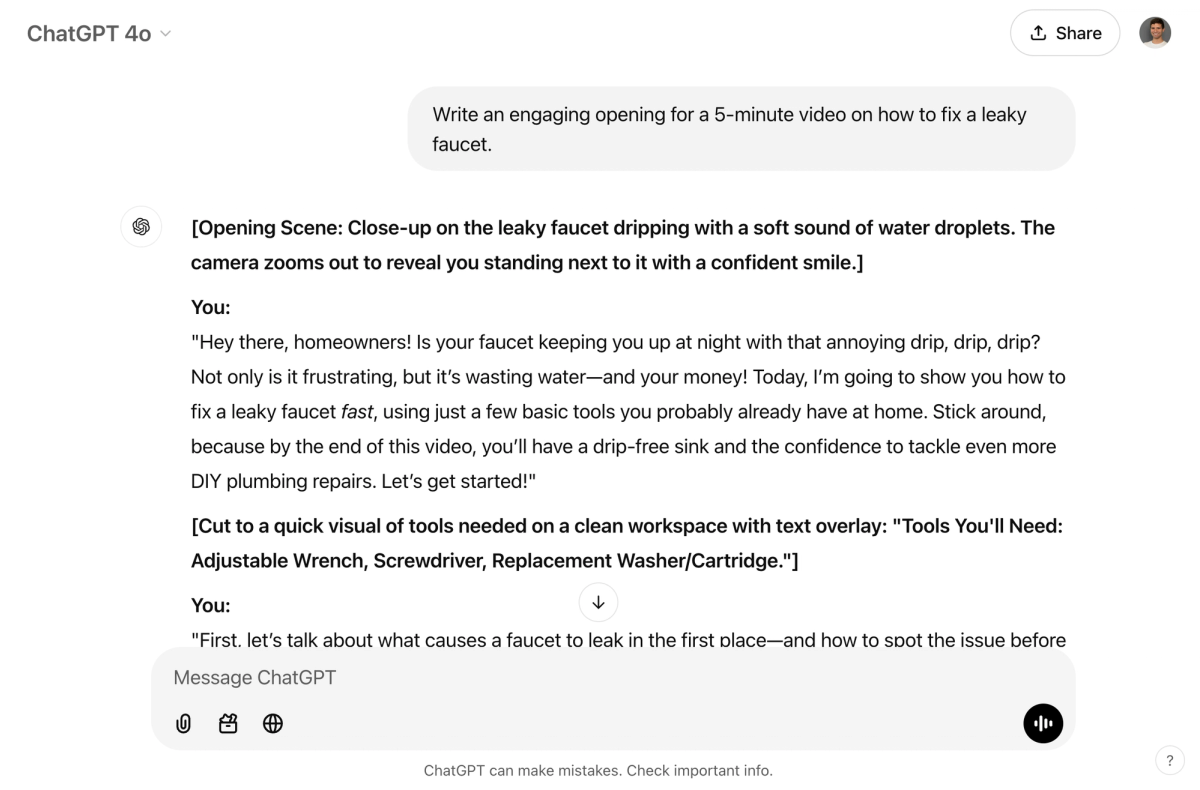The width and height of the screenshot is (1200, 790).
Task: Start voice mode with the waveform button
Action: pos(1043,723)
